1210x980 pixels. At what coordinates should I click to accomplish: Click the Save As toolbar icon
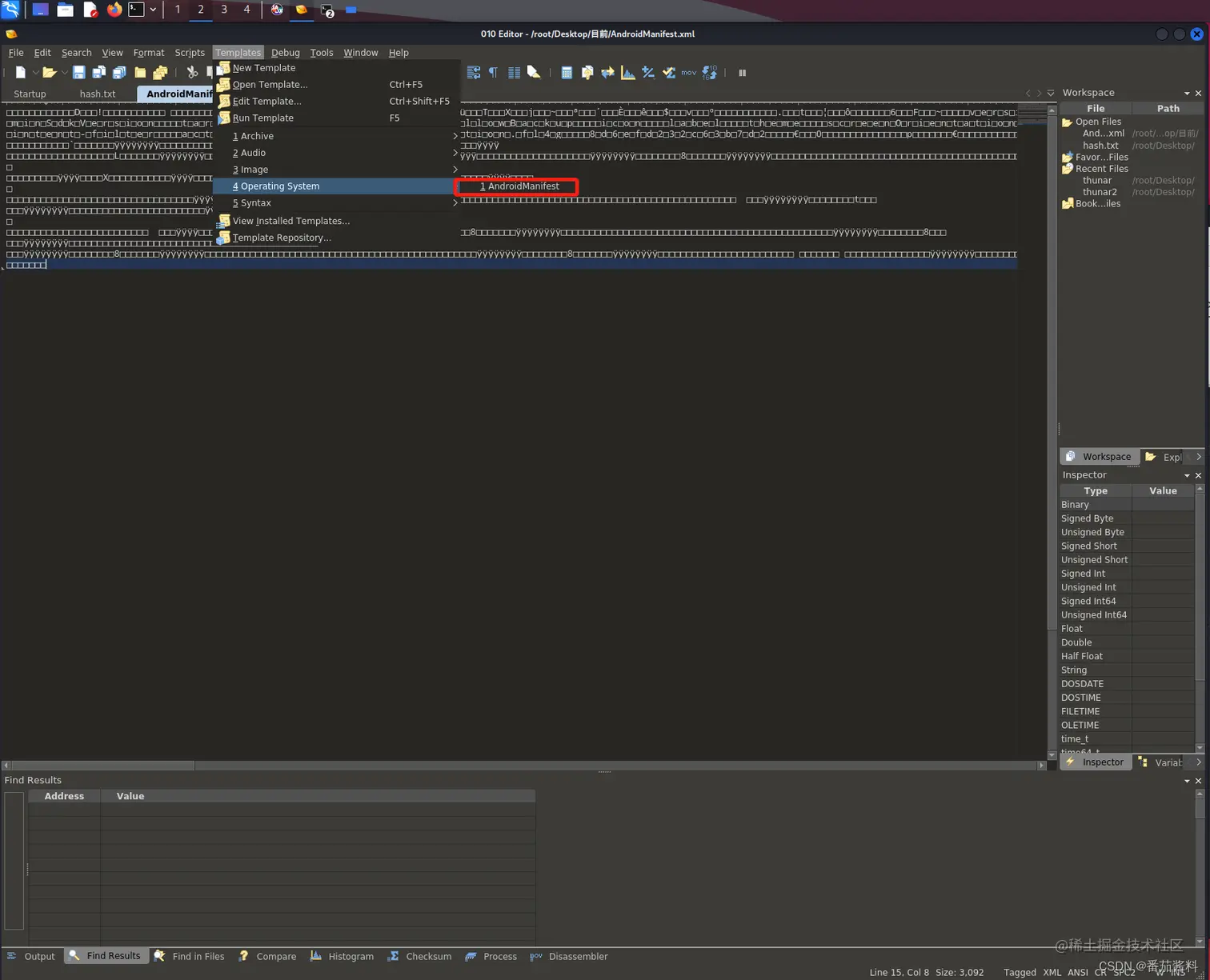coord(98,72)
